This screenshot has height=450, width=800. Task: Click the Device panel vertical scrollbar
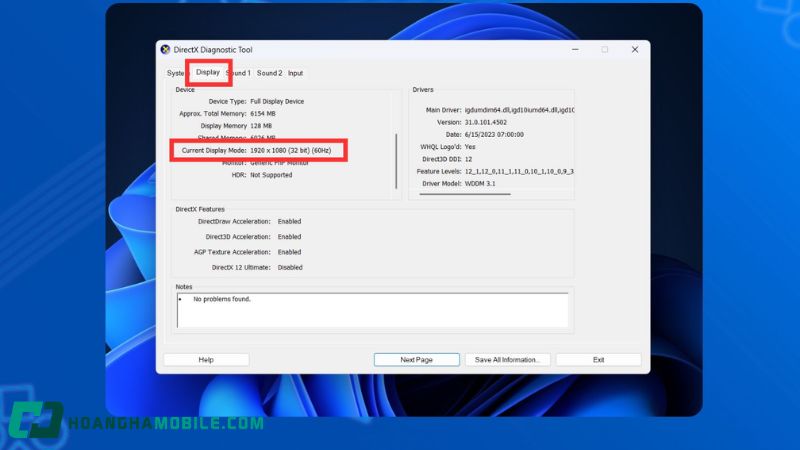point(396,161)
